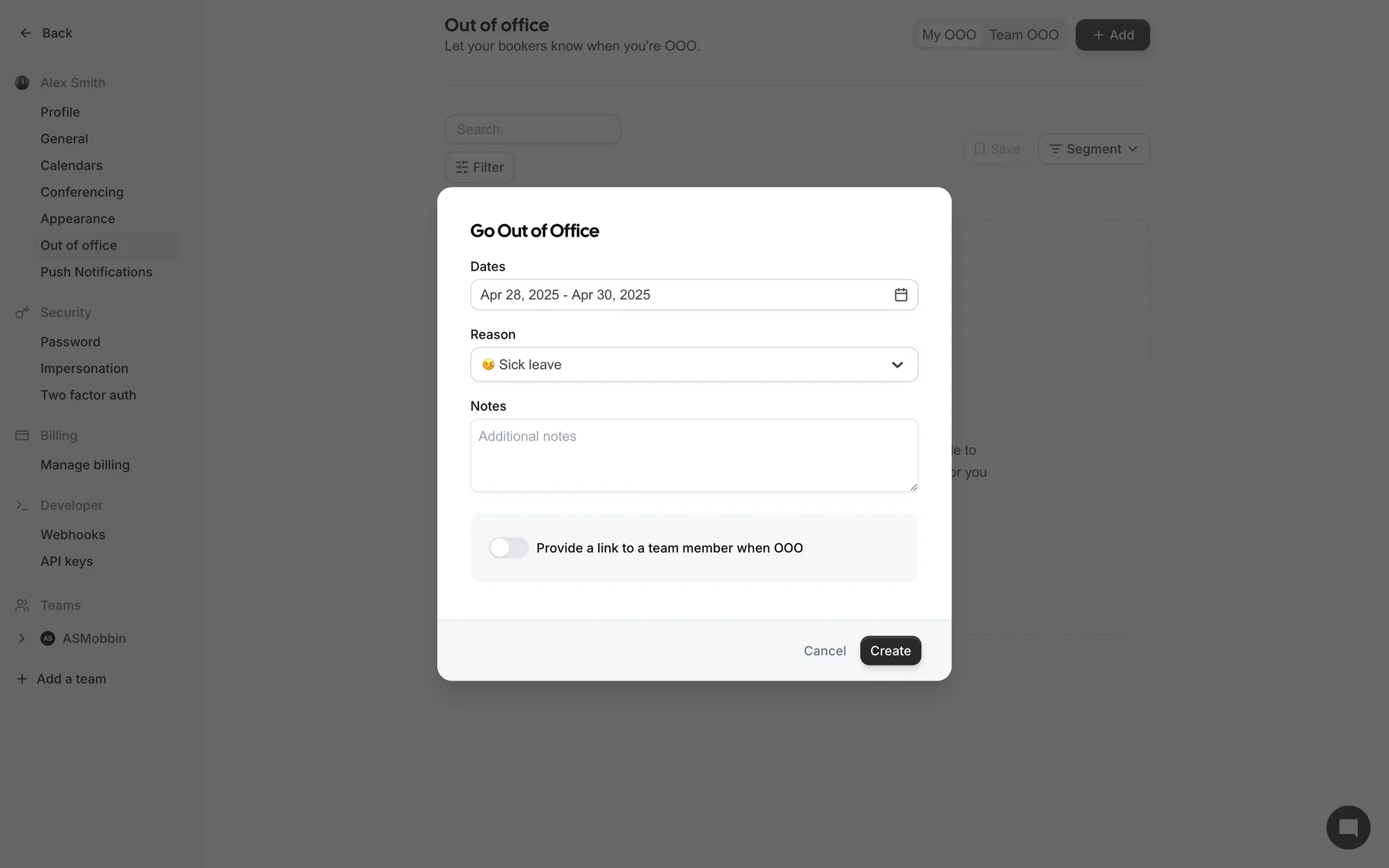This screenshot has width=1389, height=868.
Task: Click the Filter button
Action: coord(479,167)
